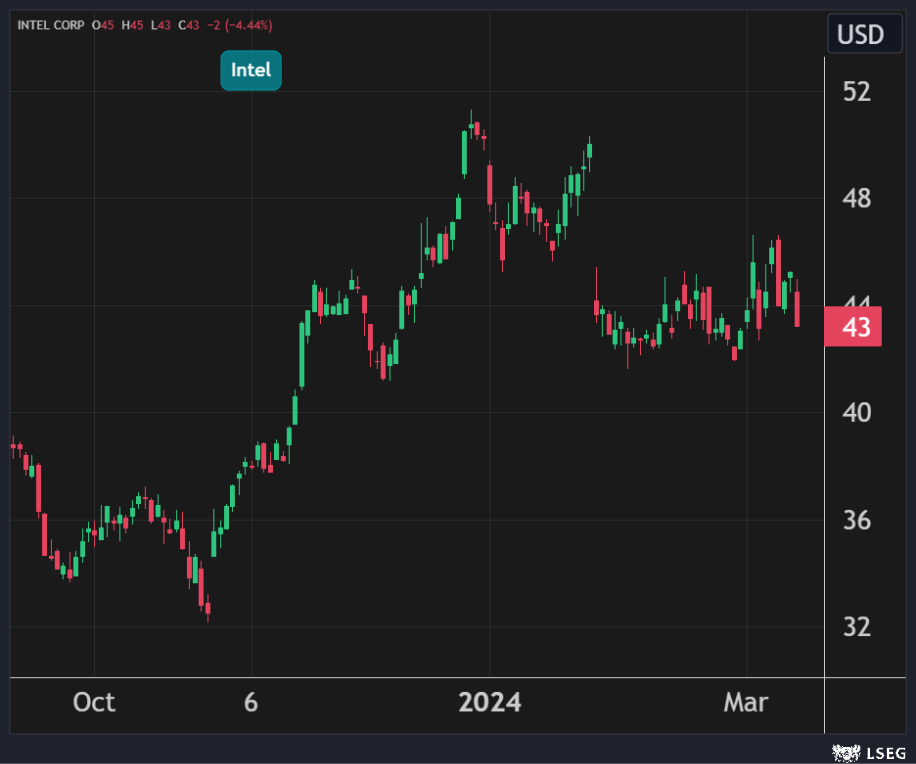This screenshot has height=764, width=916.
Task: Click the high value H45 in legend
Action: tap(132, 25)
